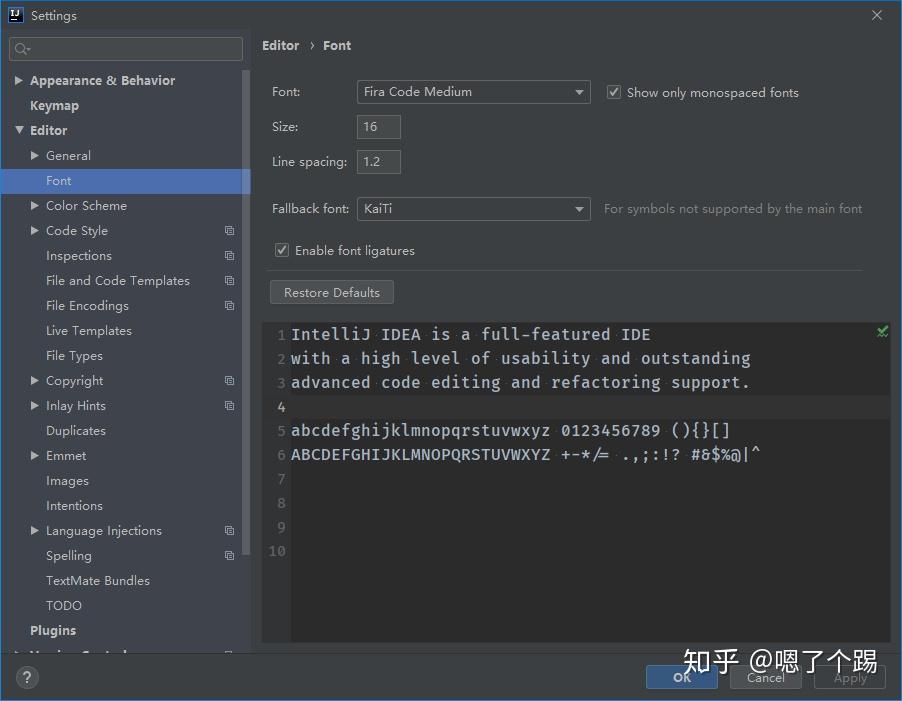Click the Size input field showing 16
Screen dimensions: 902x701
[378, 126]
